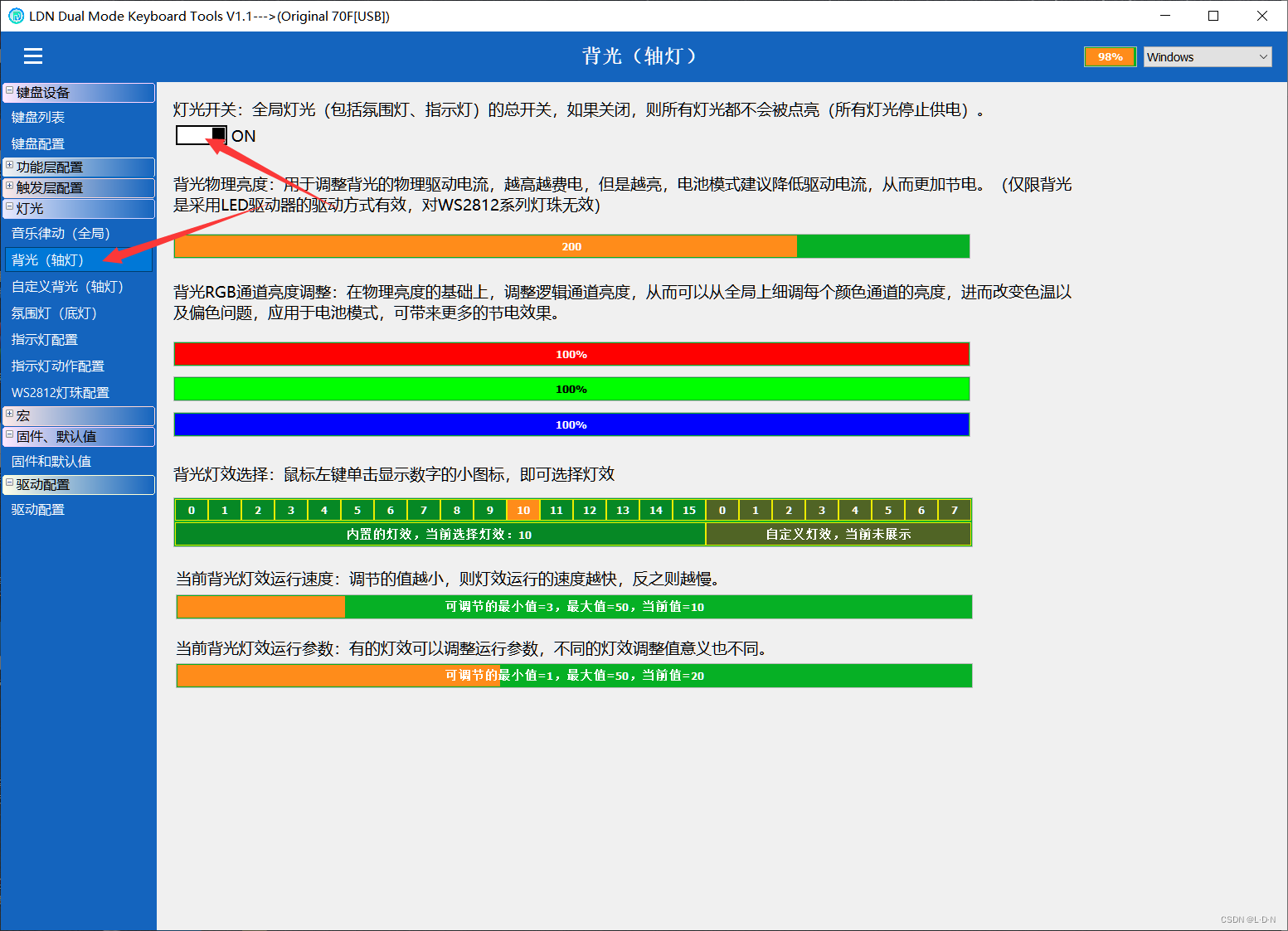Click the 98% battery indicator
Image resolution: width=1288 pixels, height=931 pixels.
point(1110,56)
